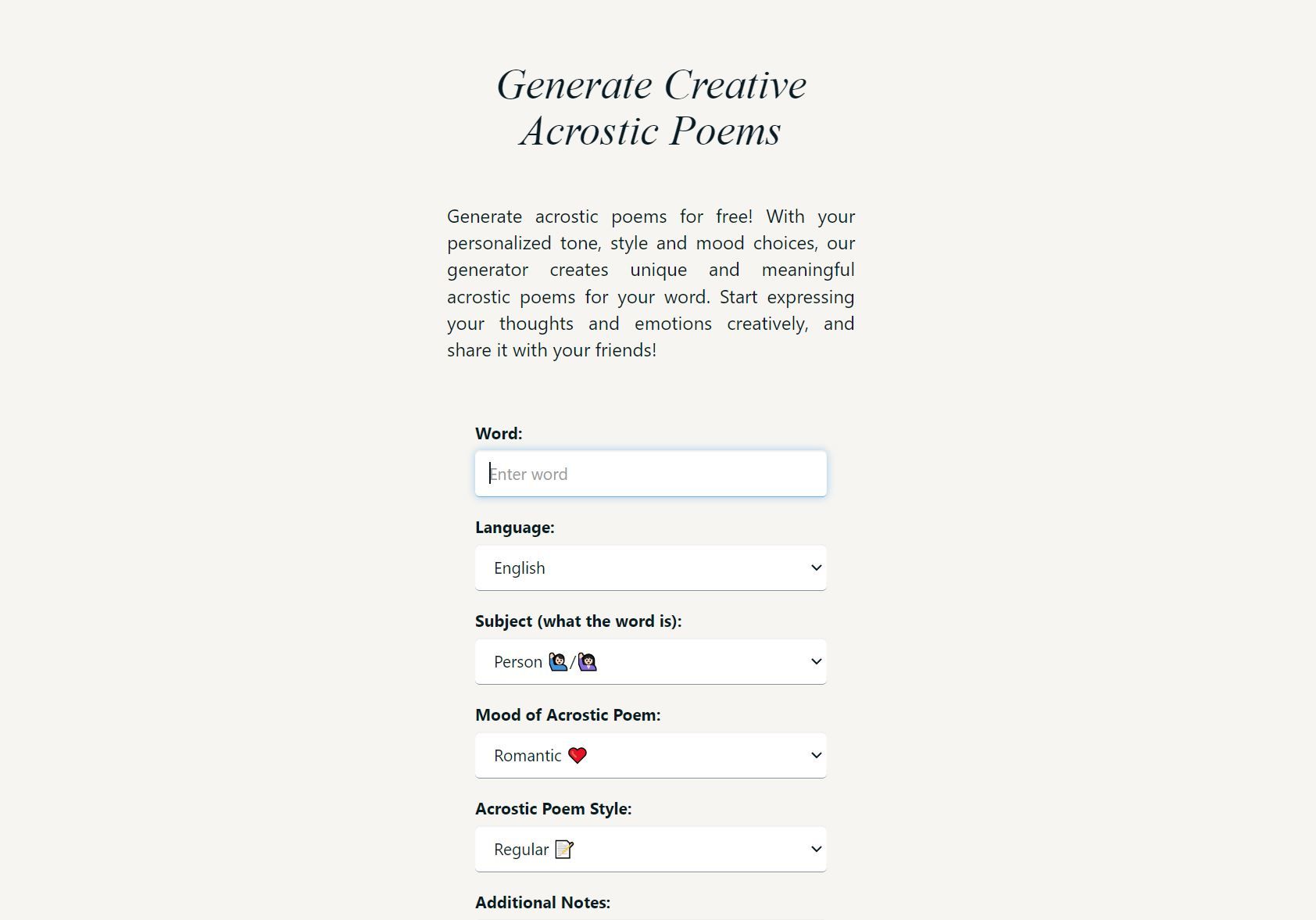
Task: Click the Generate Creative Acrostic Poems heading
Action: (x=651, y=108)
